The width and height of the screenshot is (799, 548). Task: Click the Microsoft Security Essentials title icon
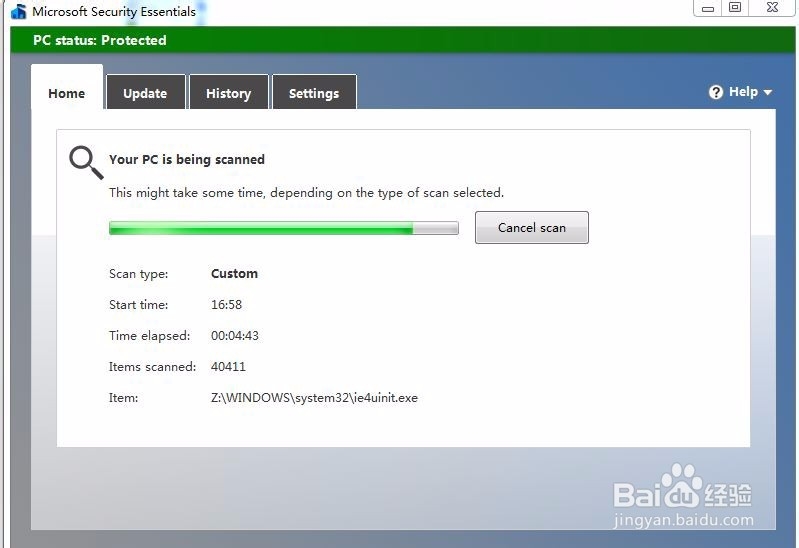coord(18,11)
